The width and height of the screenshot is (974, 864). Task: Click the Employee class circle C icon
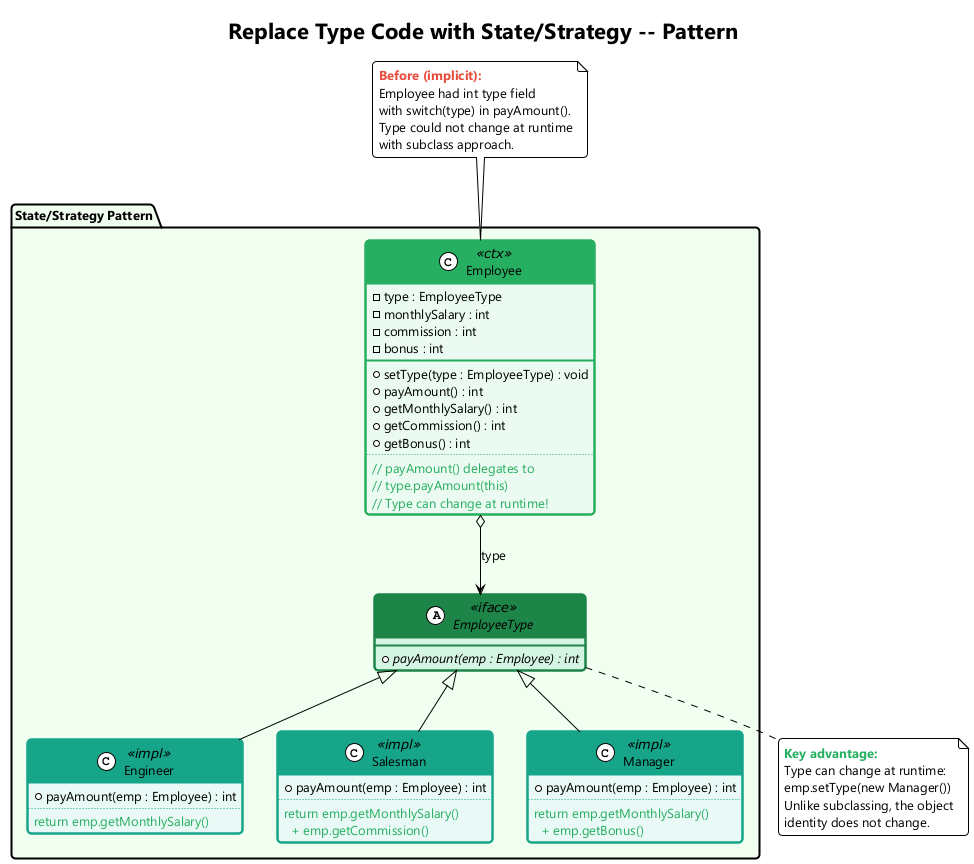[448, 262]
